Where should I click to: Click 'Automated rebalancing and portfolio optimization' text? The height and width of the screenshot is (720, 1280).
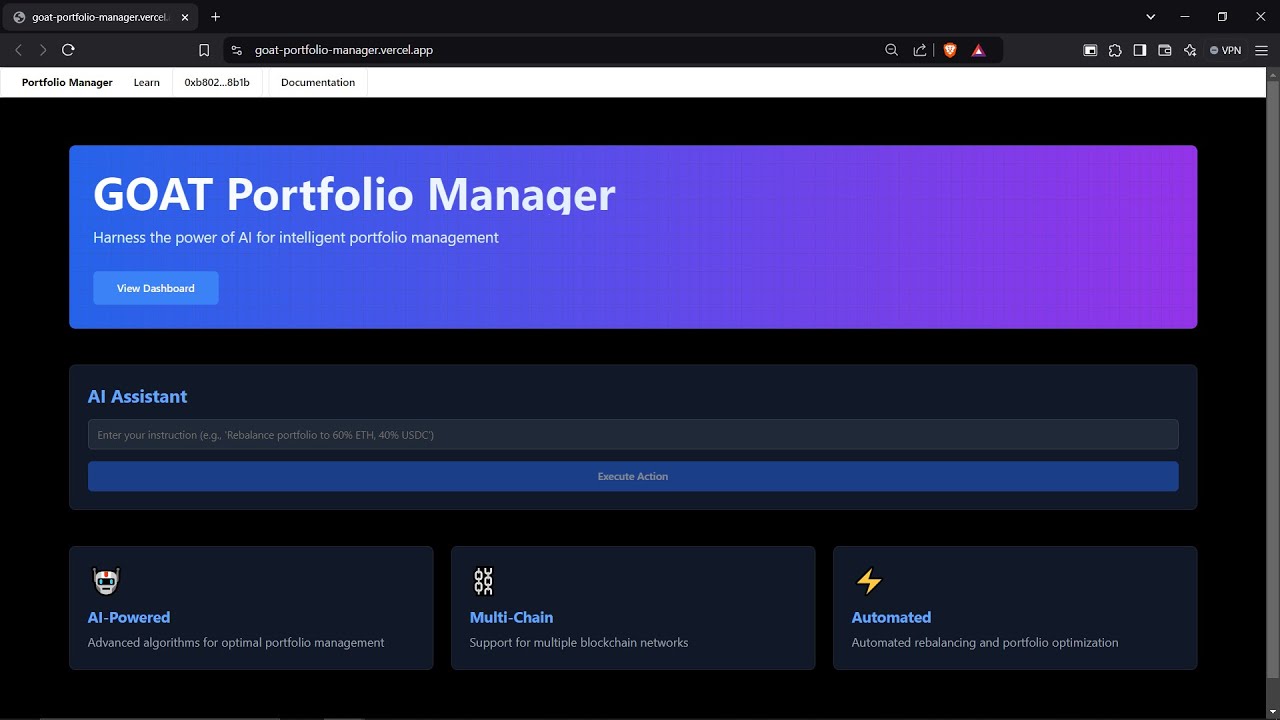(x=985, y=643)
